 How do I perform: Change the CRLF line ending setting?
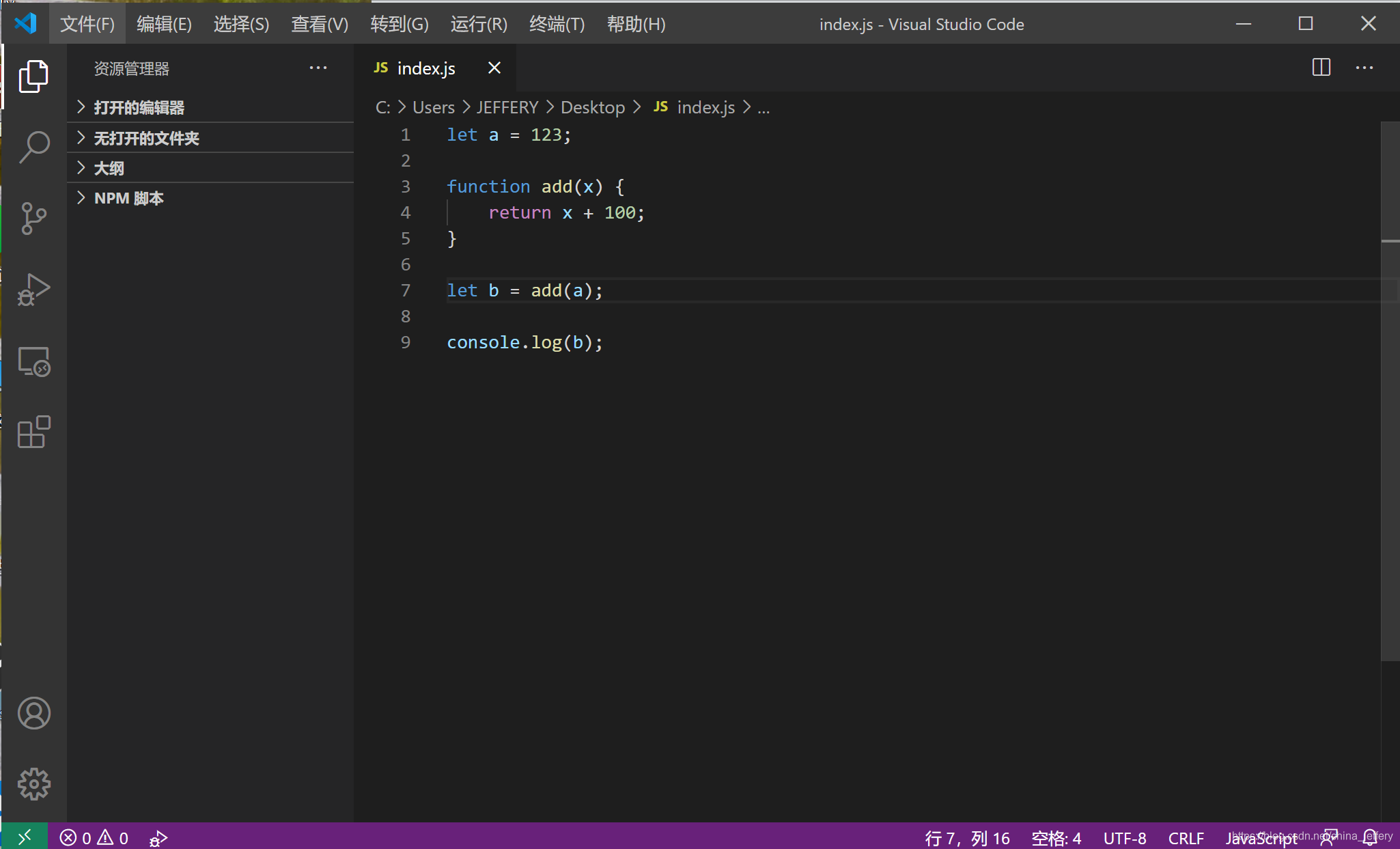1186,838
